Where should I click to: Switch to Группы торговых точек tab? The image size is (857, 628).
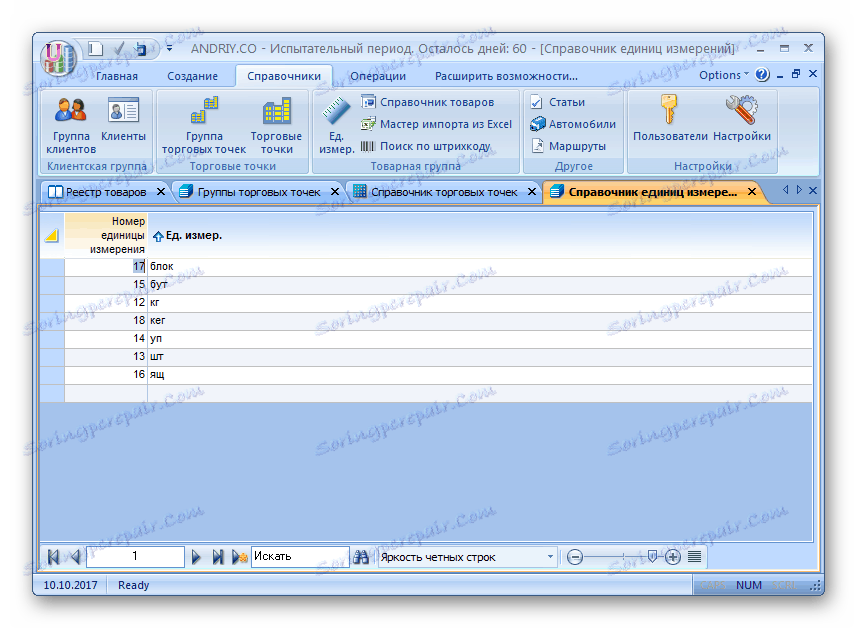[x=250, y=192]
